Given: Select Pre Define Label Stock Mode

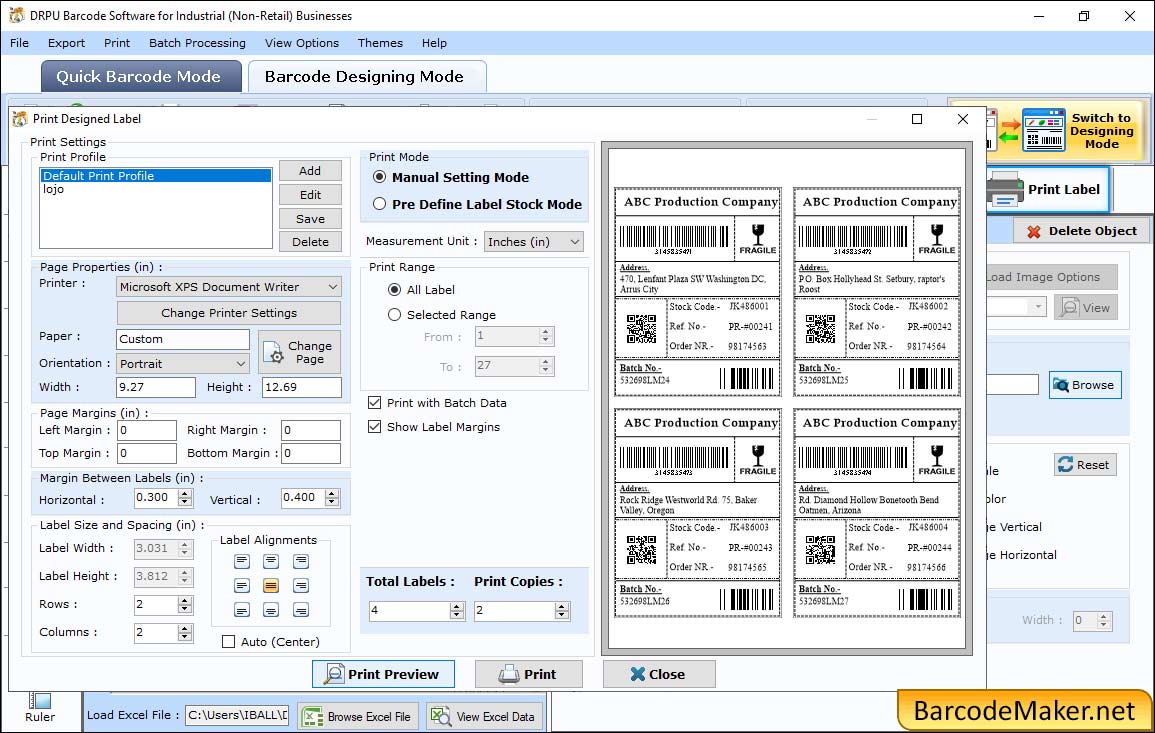Looking at the screenshot, I should tap(379, 204).
